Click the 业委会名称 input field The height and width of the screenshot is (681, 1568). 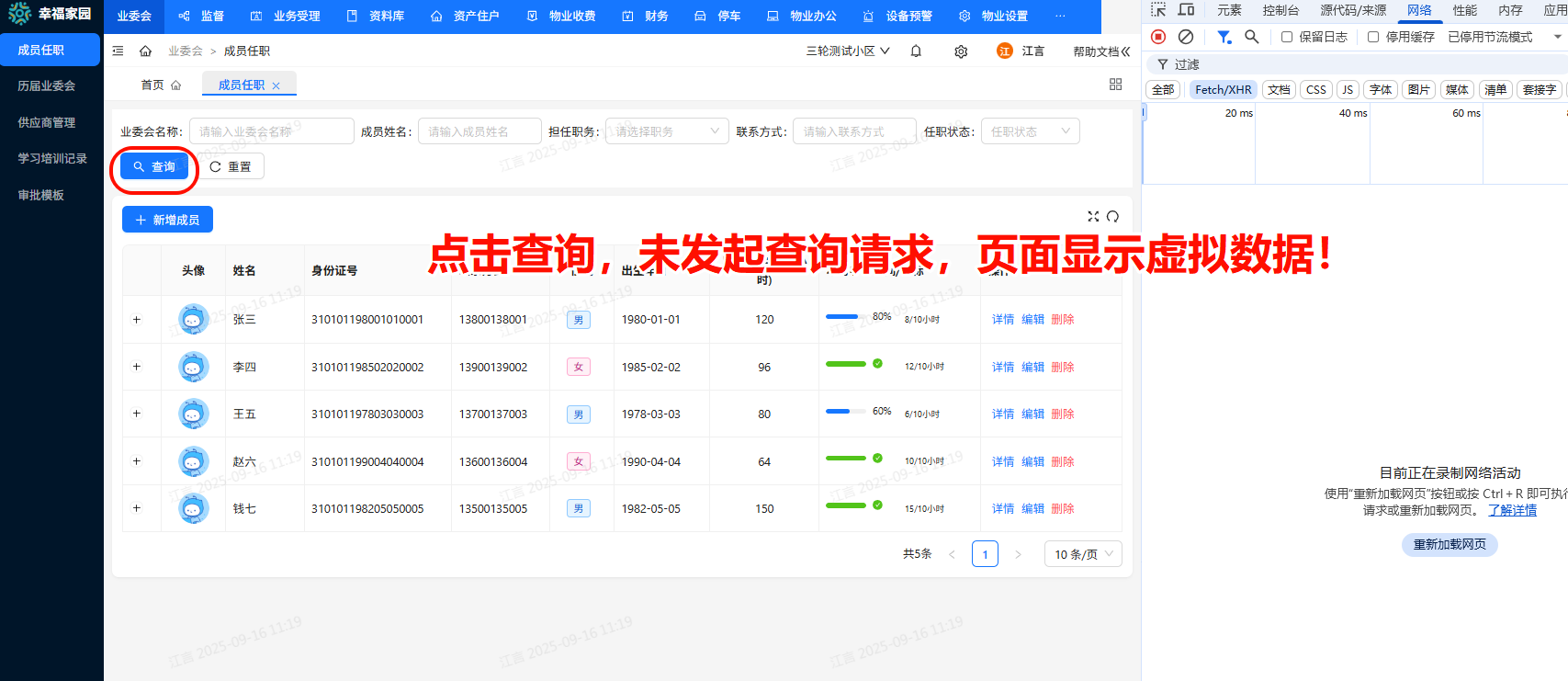coord(271,131)
